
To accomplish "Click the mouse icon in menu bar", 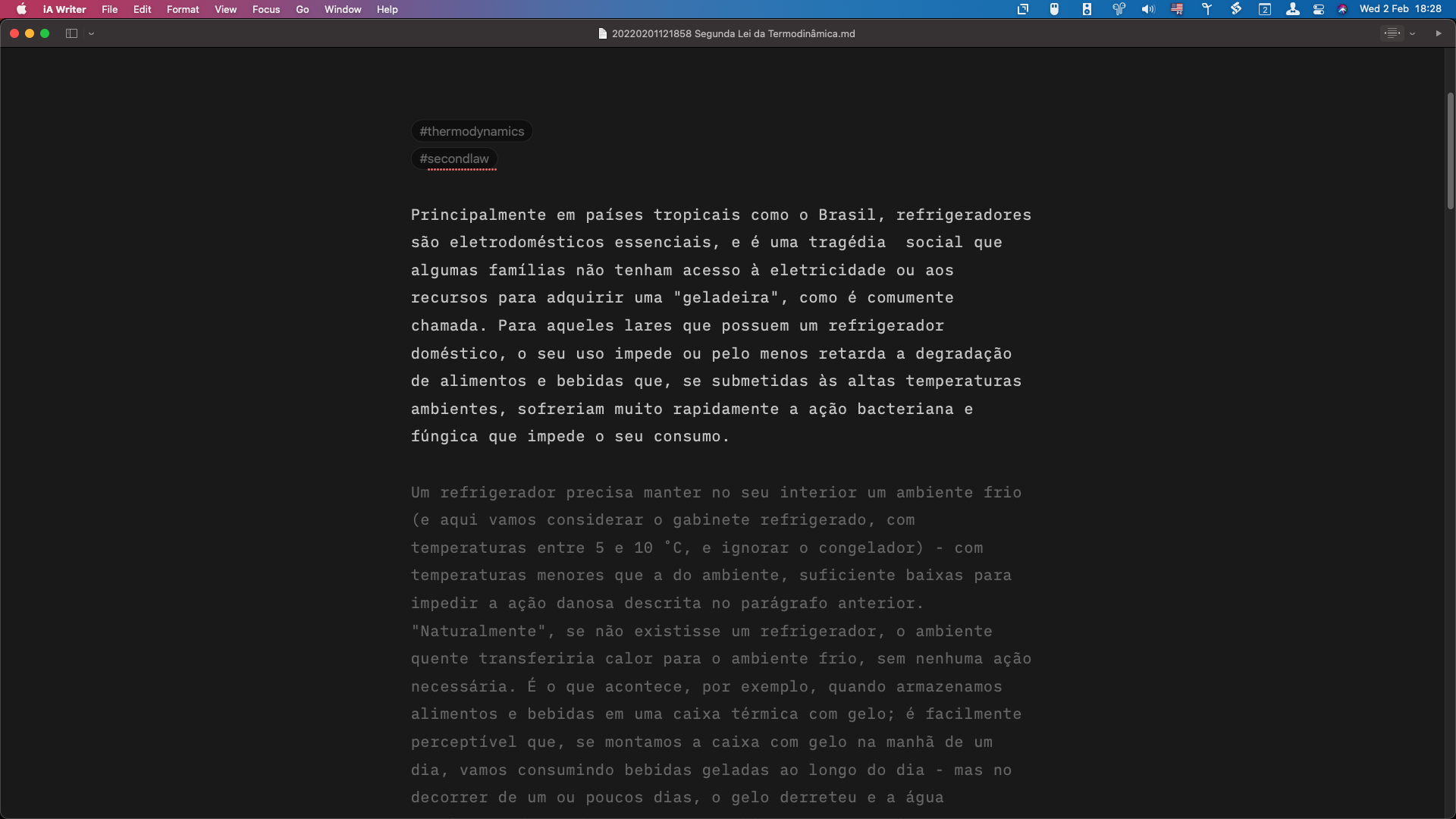I will 1054,9.
